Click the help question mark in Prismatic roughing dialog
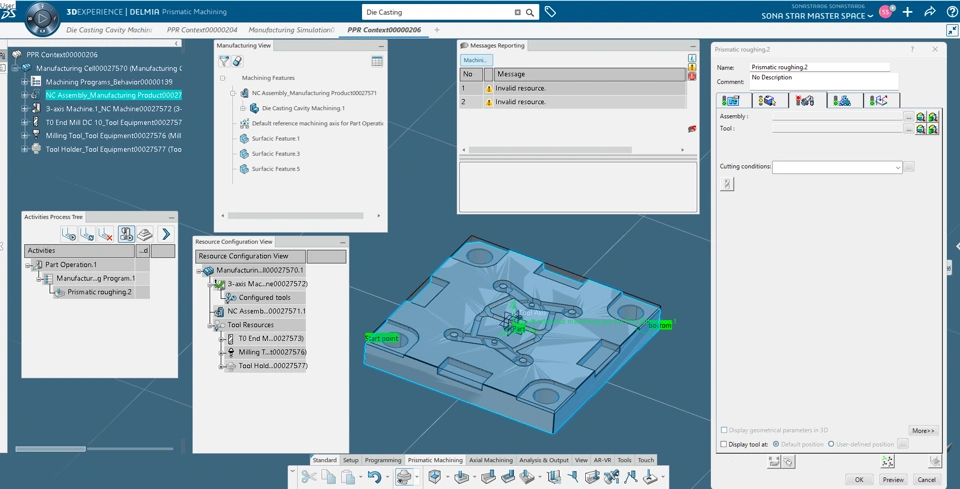960x489 pixels. pyautogui.click(x=913, y=49)
